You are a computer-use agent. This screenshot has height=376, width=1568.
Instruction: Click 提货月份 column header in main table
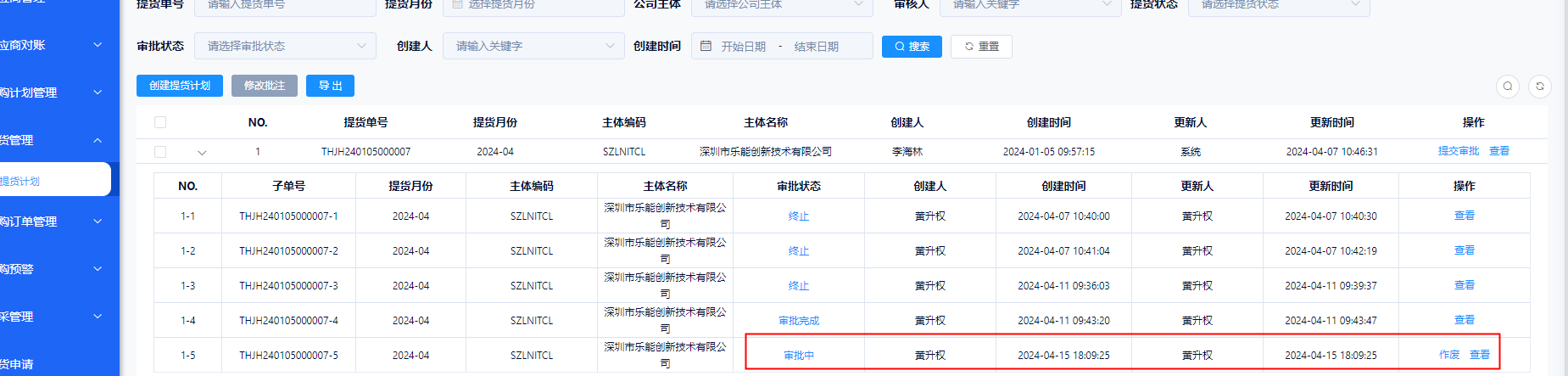pyautogui.click(x=495, y=122)
